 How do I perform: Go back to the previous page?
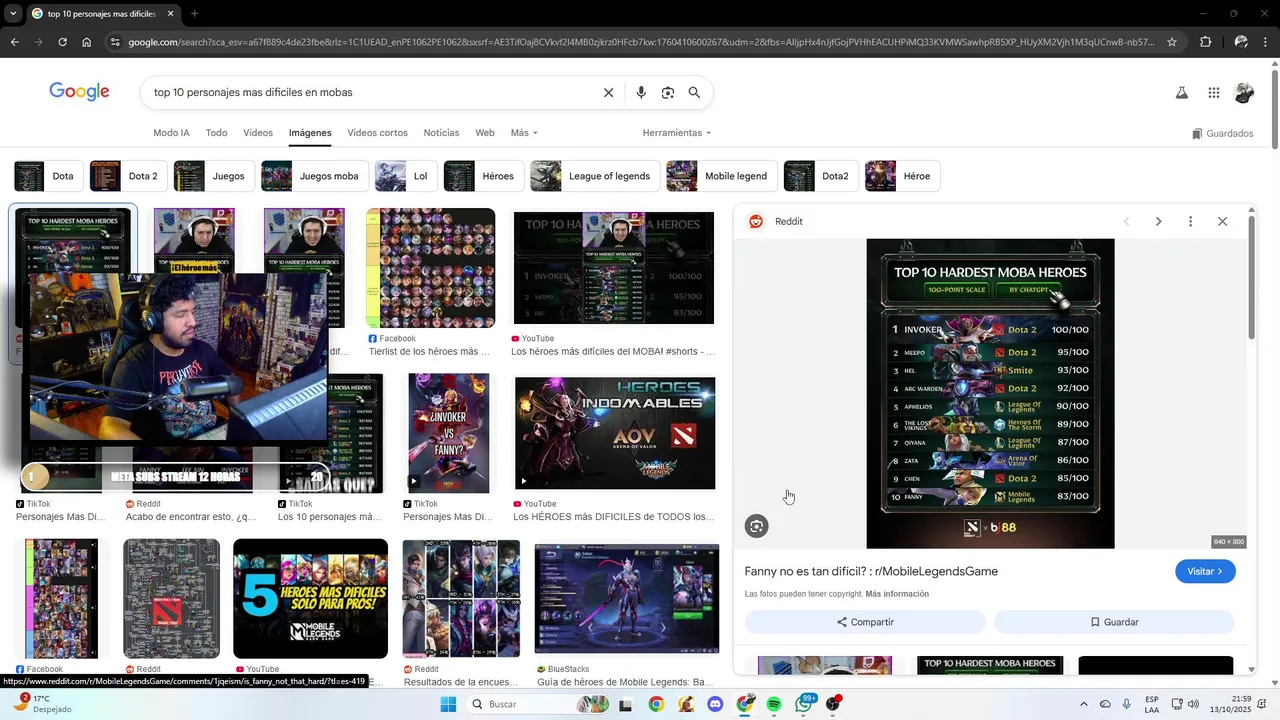pos(14,42)
